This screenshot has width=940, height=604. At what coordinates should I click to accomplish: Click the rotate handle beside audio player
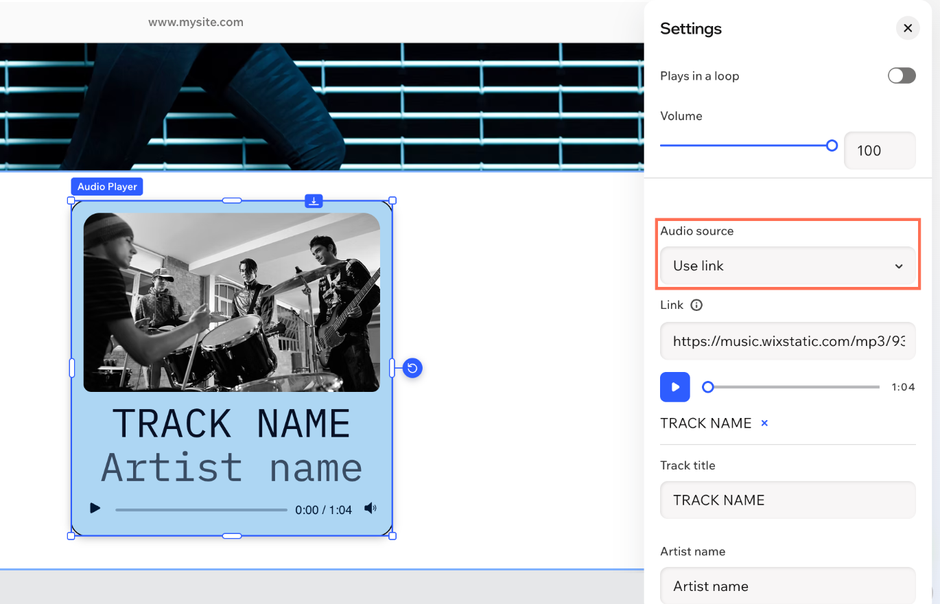[x=412, y=368]
